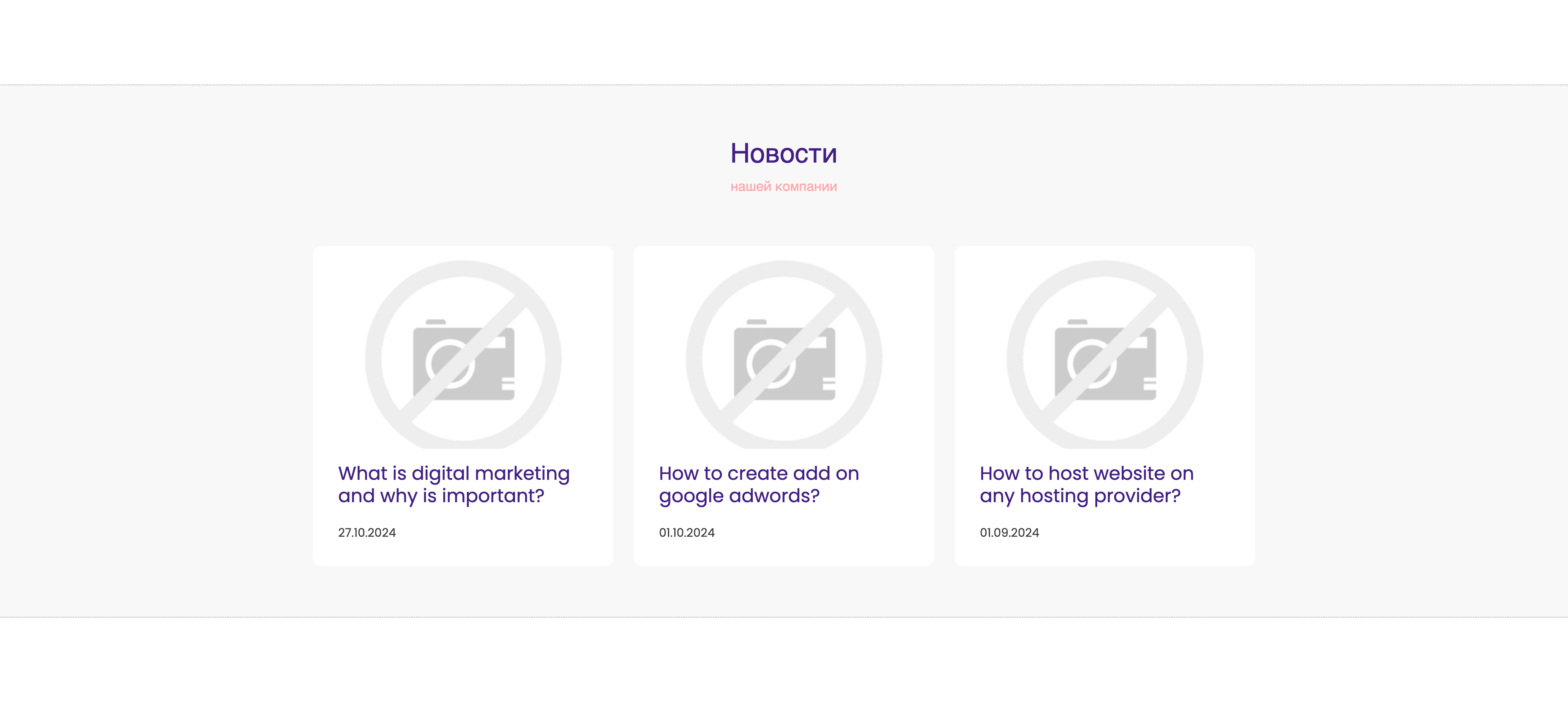The height and width of the screenshot is (702, 1568).
Task: Click the words 'any hosting provider?' in third card
Action: [1080, 496]
